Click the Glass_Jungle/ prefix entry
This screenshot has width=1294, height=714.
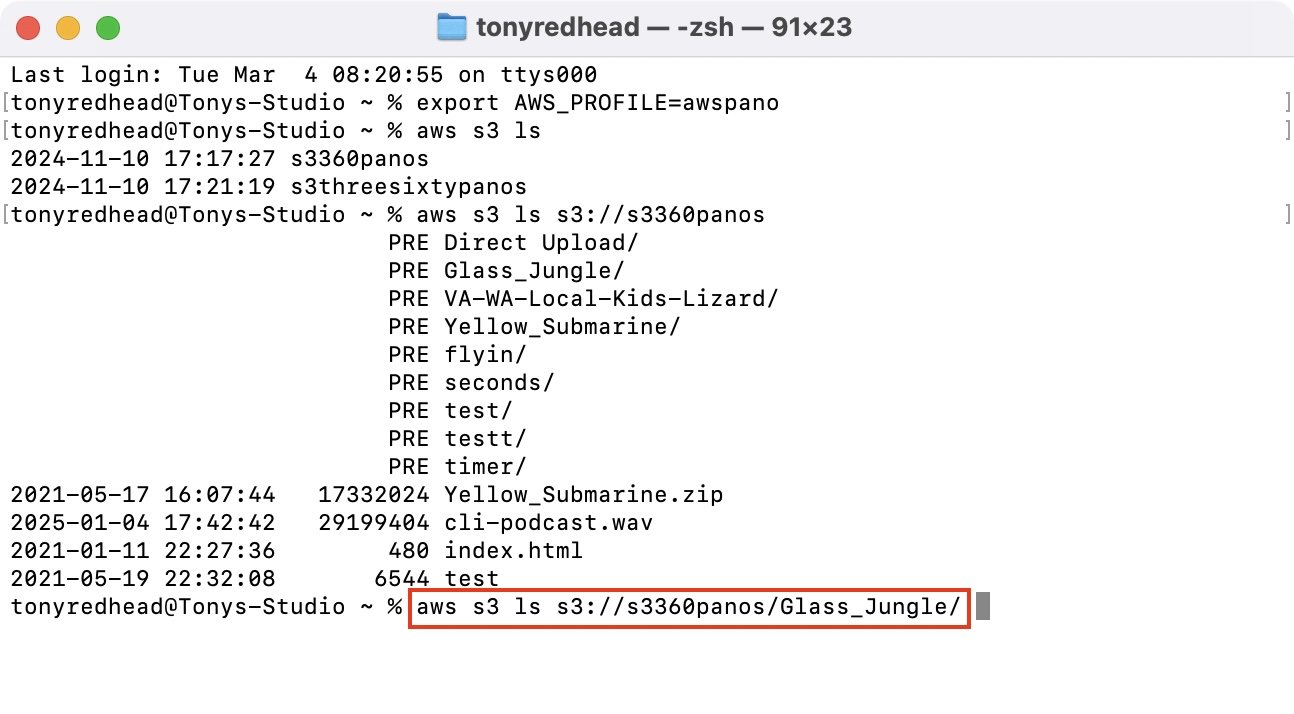point(534,270)
